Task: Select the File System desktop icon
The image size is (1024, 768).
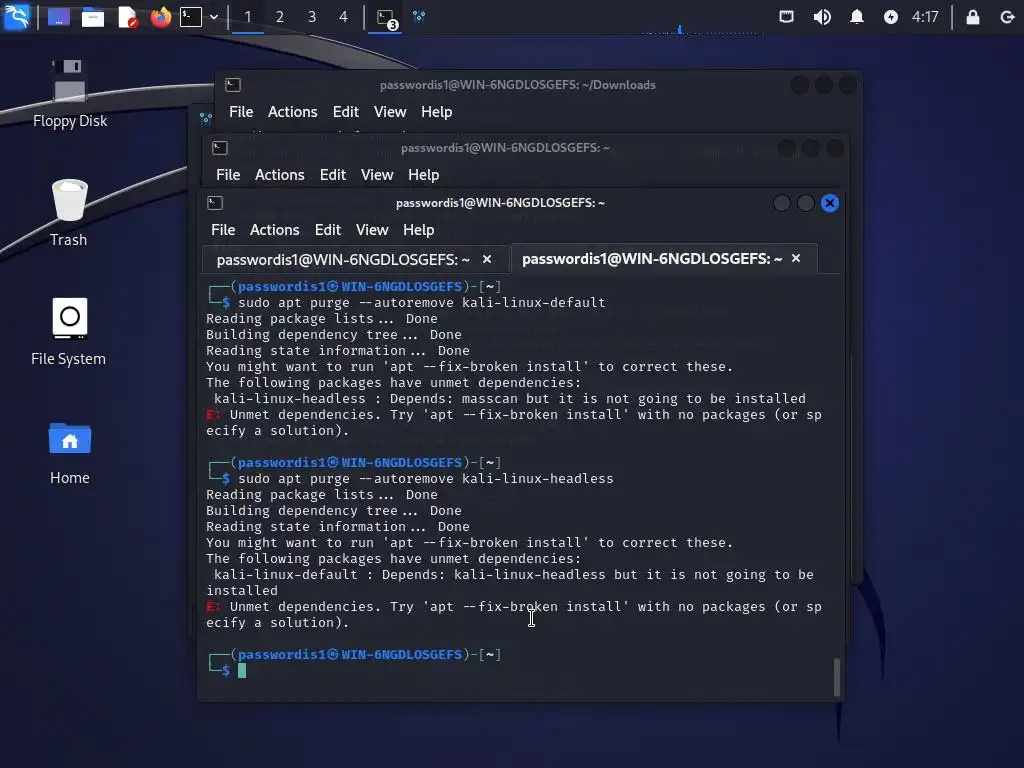Action: click(x=69, y=332)
